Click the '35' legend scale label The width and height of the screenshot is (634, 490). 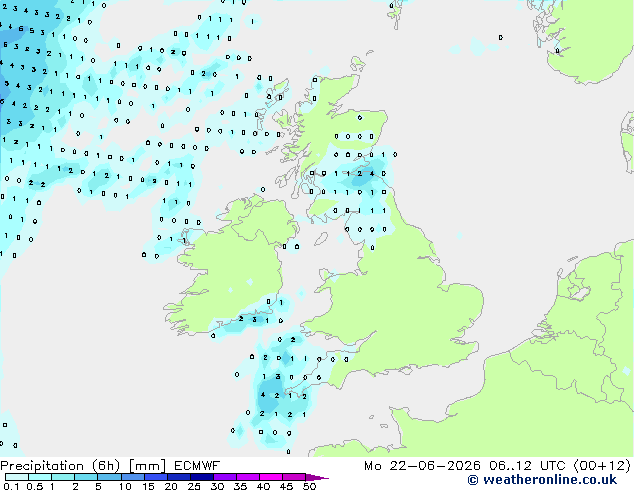click(x=240, y=486)
